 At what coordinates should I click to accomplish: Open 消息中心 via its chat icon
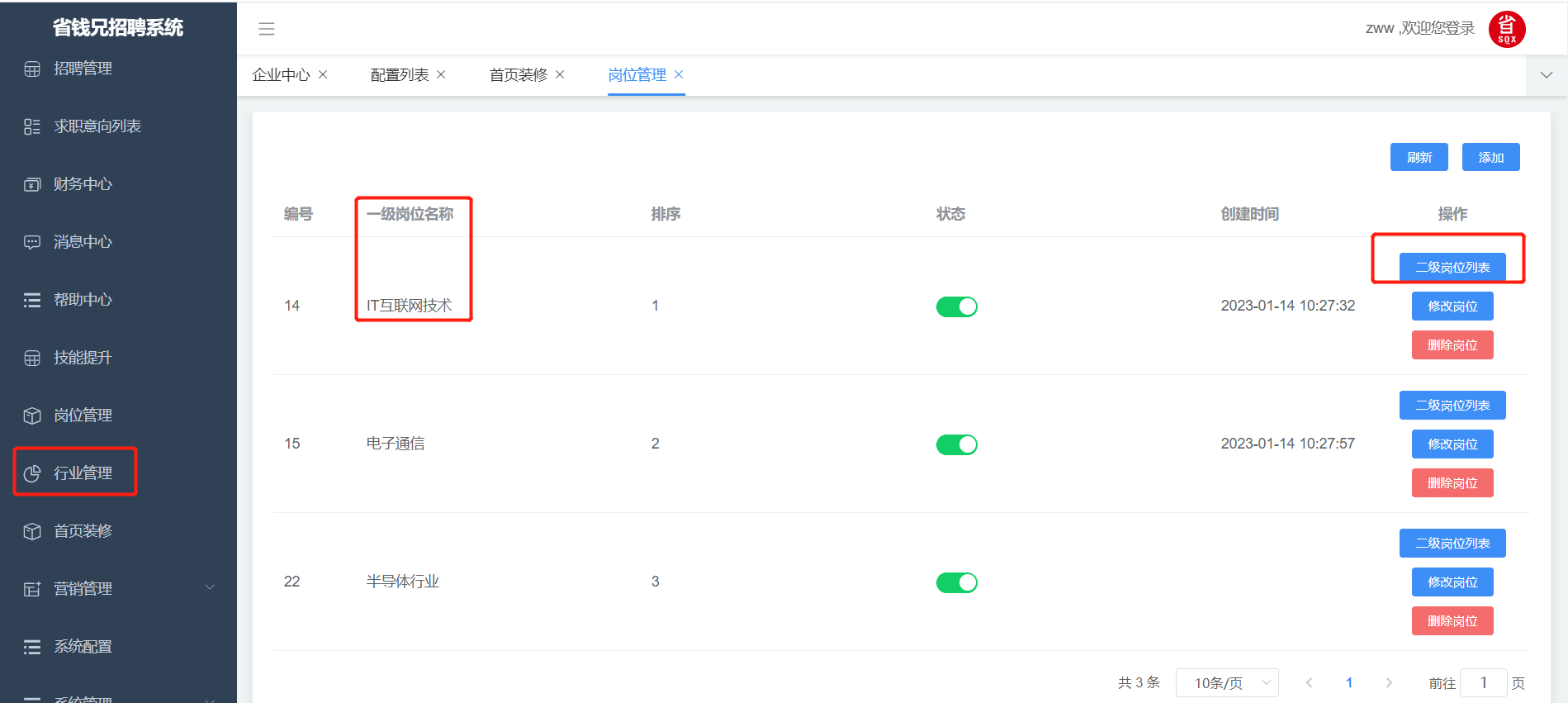32,242
